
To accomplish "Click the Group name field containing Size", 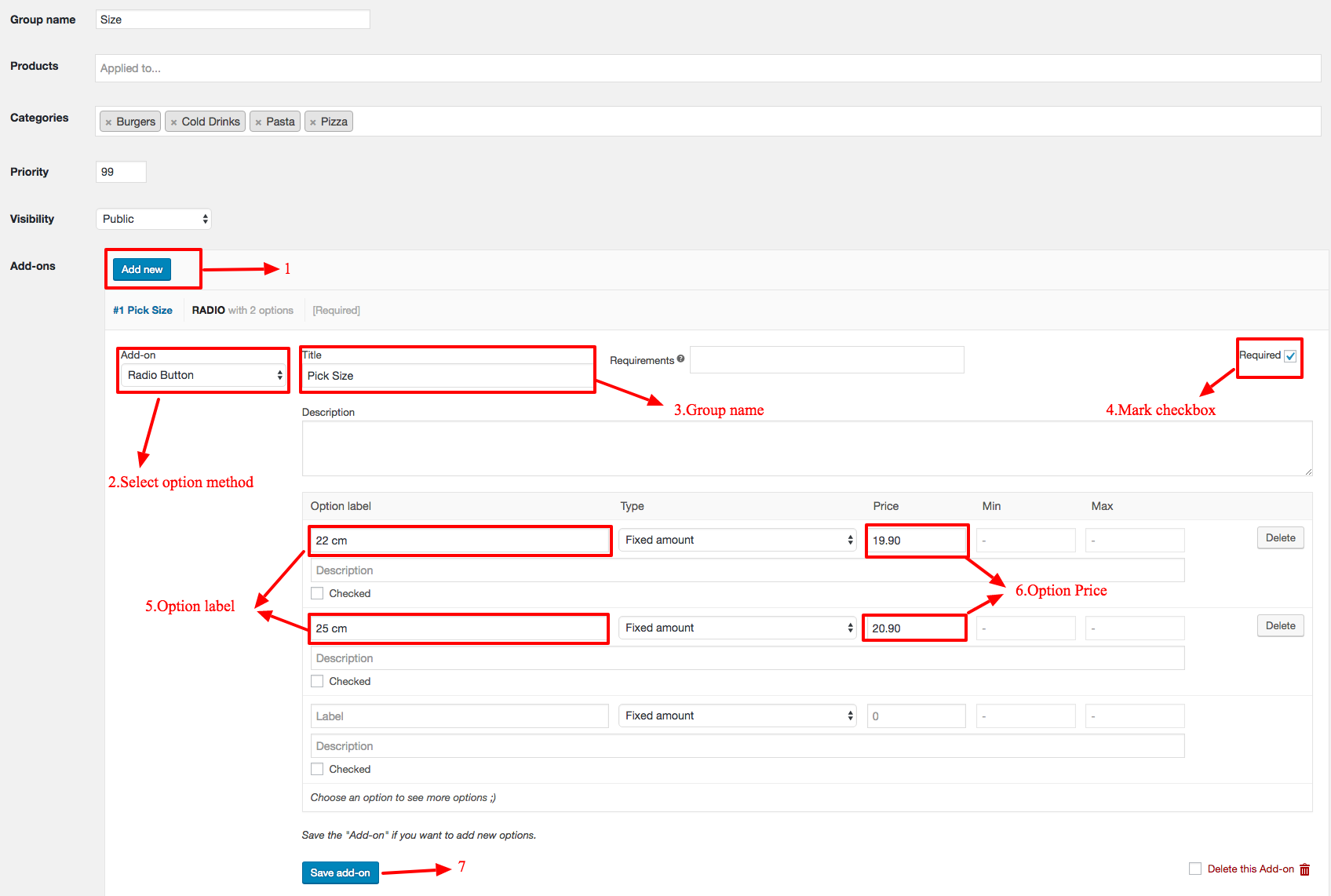I will tap(233, 20).
